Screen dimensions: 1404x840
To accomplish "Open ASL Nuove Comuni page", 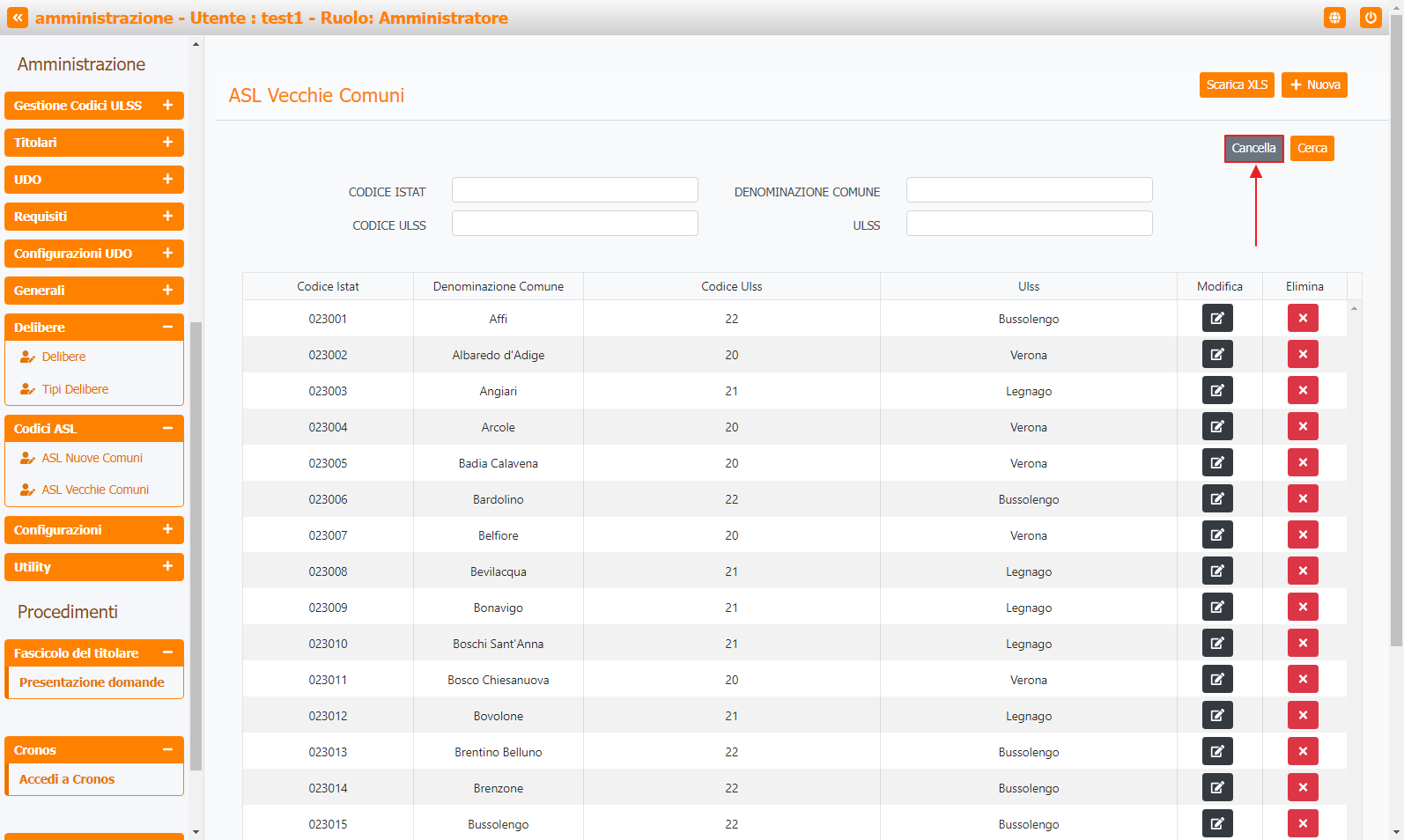I will point(92,458).
